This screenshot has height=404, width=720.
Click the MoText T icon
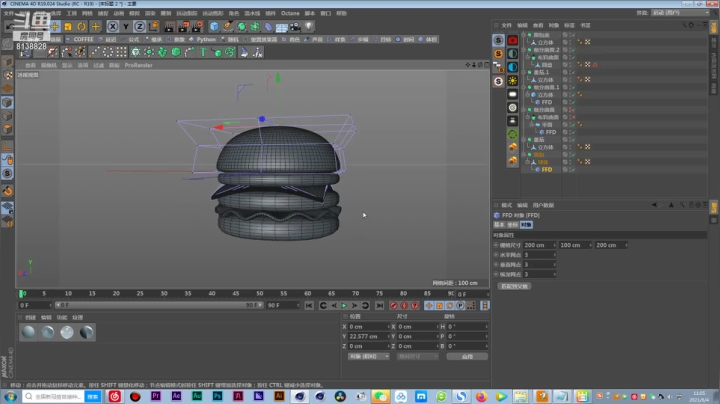pyautogui.click(x=203, y=52)
